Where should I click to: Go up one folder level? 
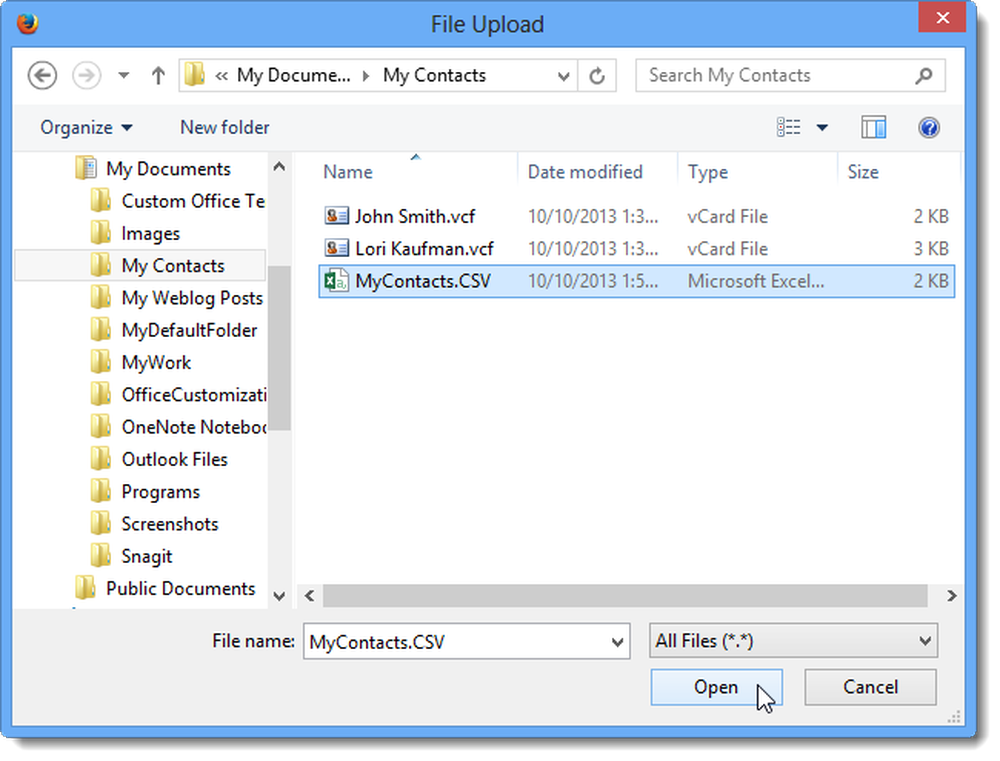(x=158, y=76)
